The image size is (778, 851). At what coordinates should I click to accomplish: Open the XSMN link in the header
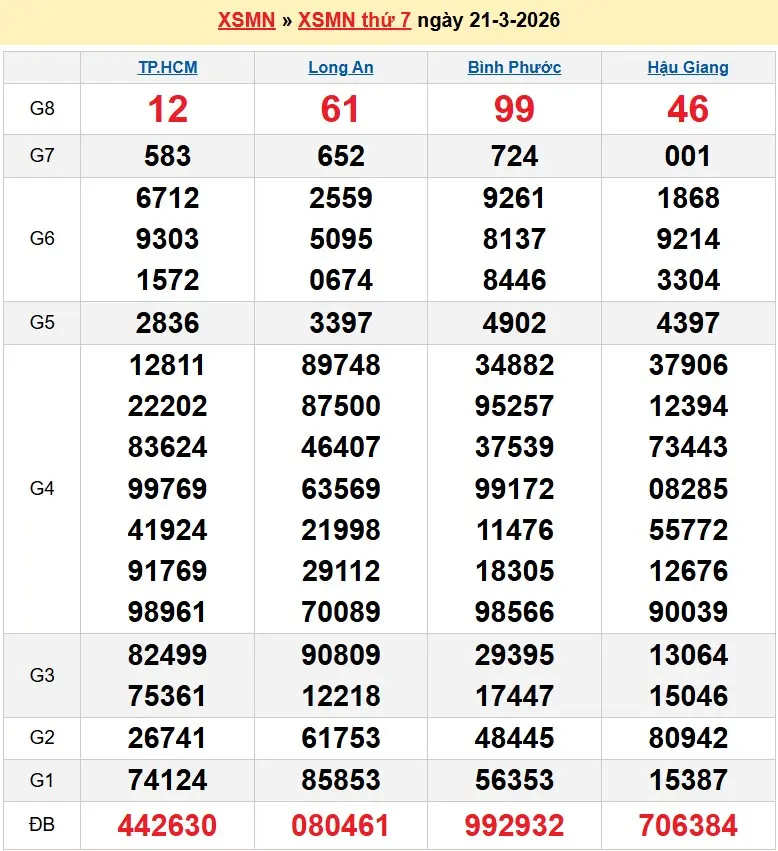[x=246, y=20]
